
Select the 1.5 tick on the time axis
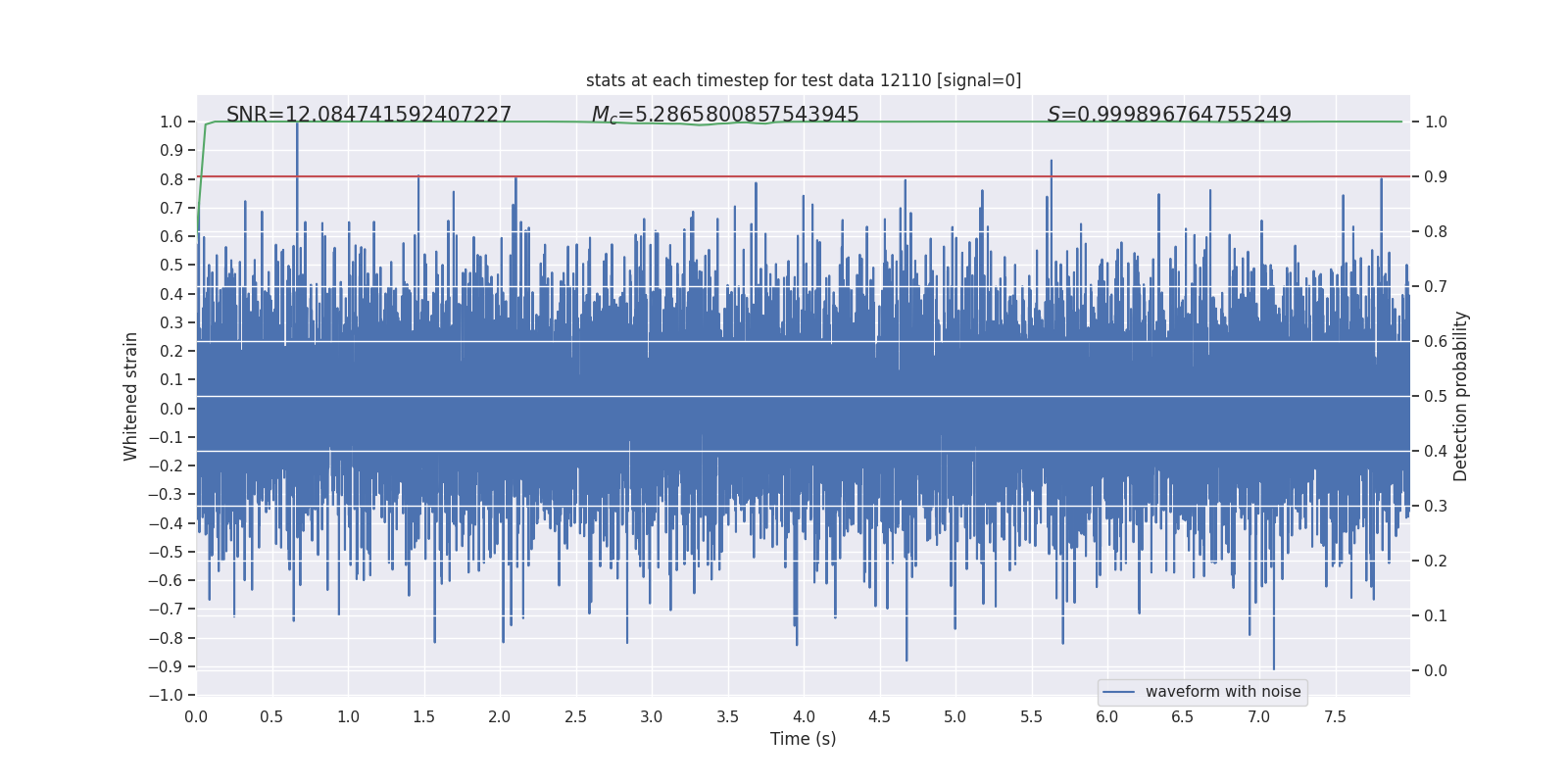(x=423, y=716)
